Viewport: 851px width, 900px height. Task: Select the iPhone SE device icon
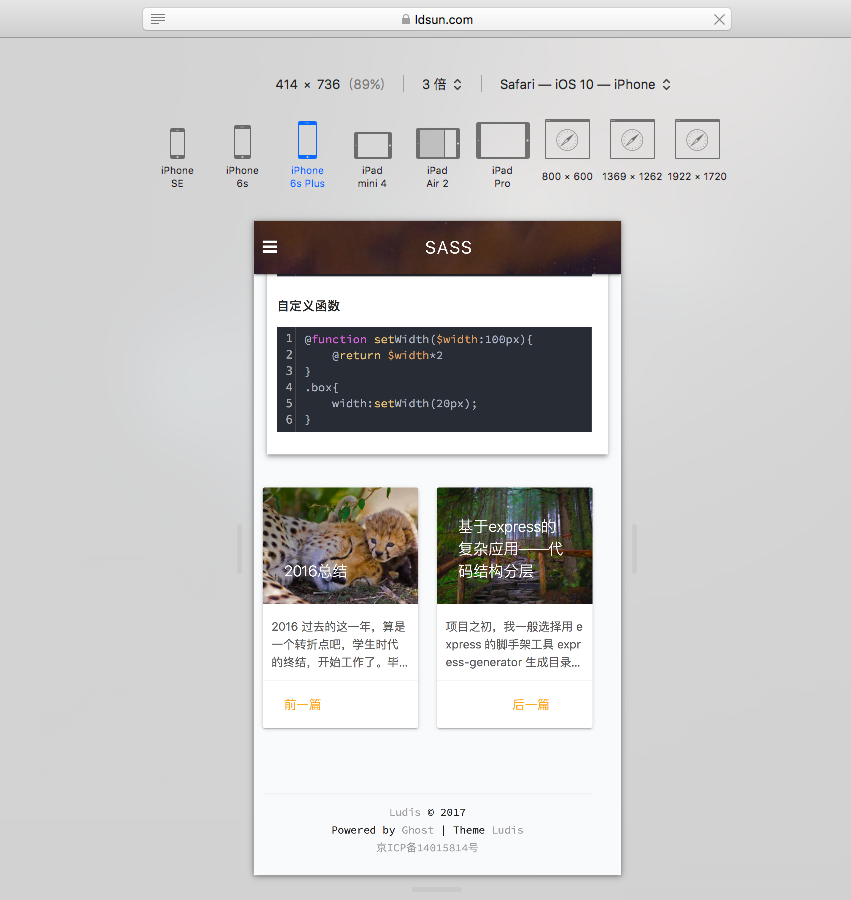click(177, 143)
